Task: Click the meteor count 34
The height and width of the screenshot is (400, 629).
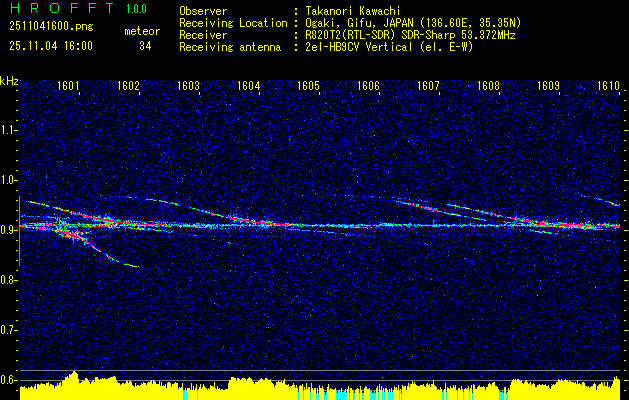Action: point(145,46)
